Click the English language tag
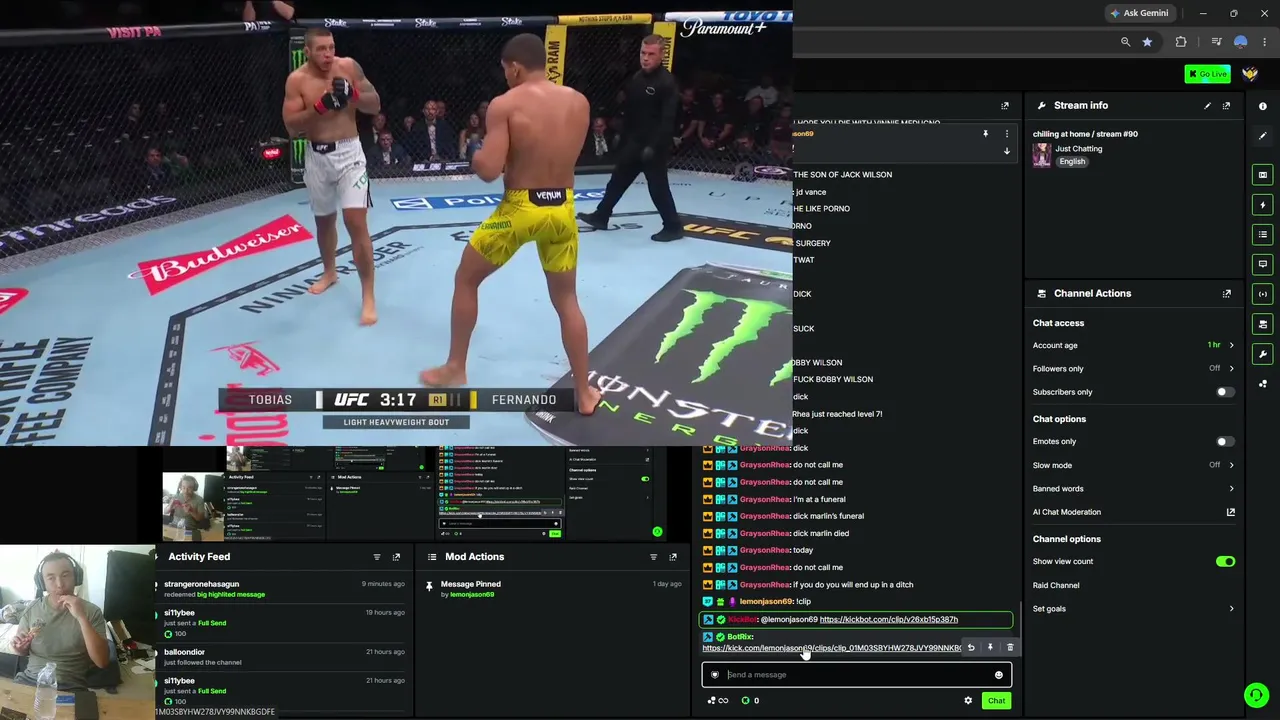Viewport: 1280px width, 720px height. click(1072, 162)
